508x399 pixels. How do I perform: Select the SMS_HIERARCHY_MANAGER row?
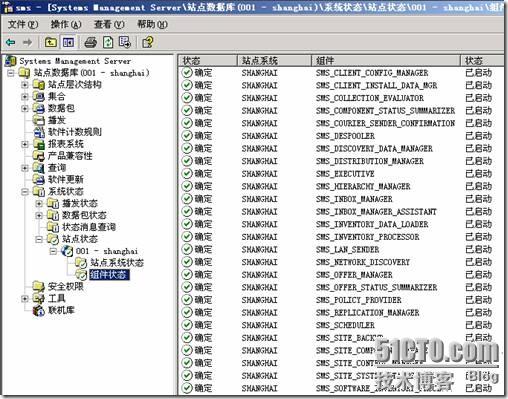point(341,186)
